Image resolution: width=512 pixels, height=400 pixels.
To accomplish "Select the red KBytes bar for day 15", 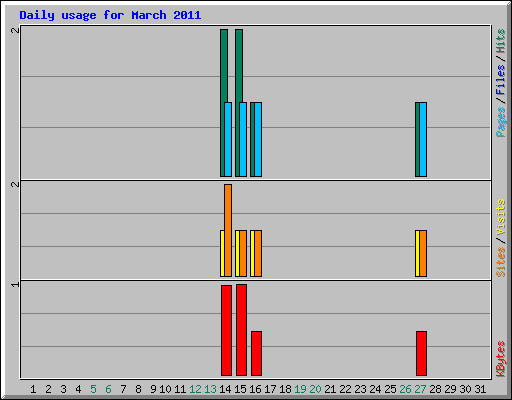I will click(241, 330).
